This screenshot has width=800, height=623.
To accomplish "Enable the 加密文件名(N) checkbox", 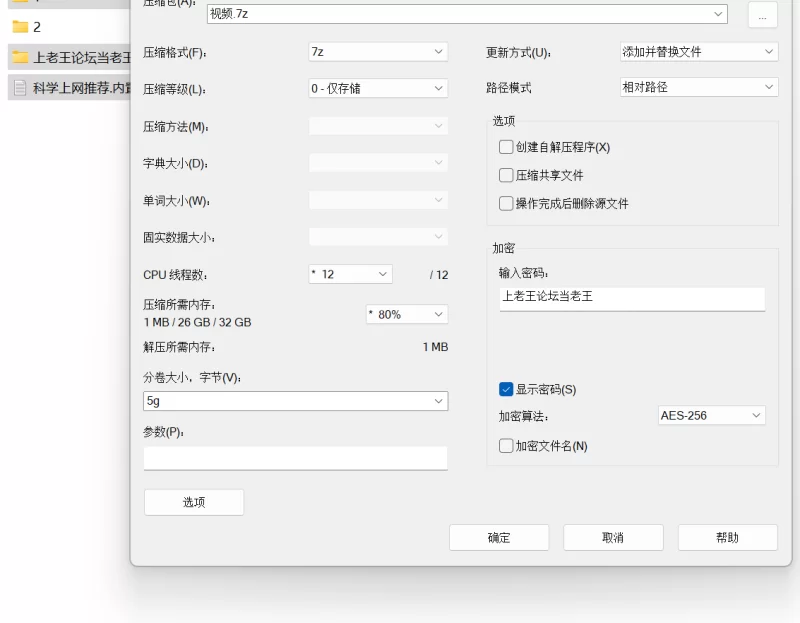I will pos(506,446).
